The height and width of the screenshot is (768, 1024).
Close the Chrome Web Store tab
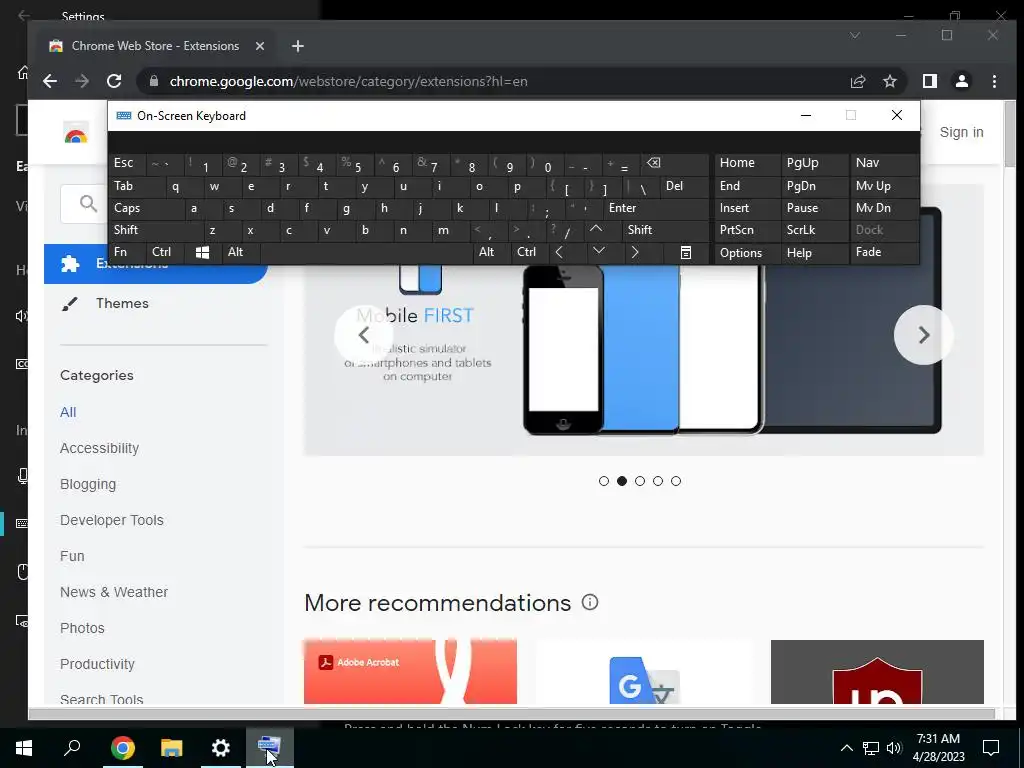[259, 46]
